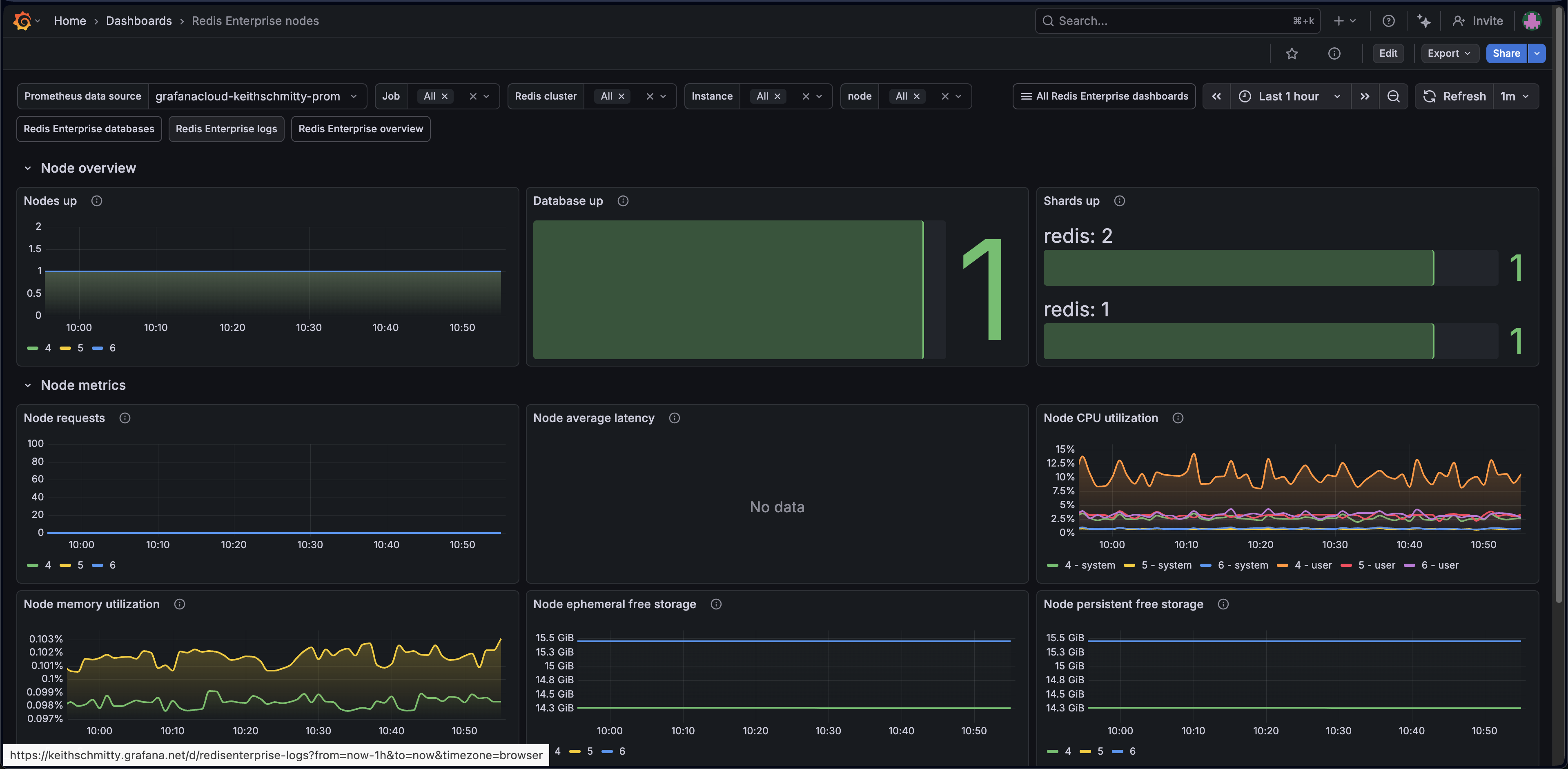Show info for Node CPU utilization panel

point(1178,418)
